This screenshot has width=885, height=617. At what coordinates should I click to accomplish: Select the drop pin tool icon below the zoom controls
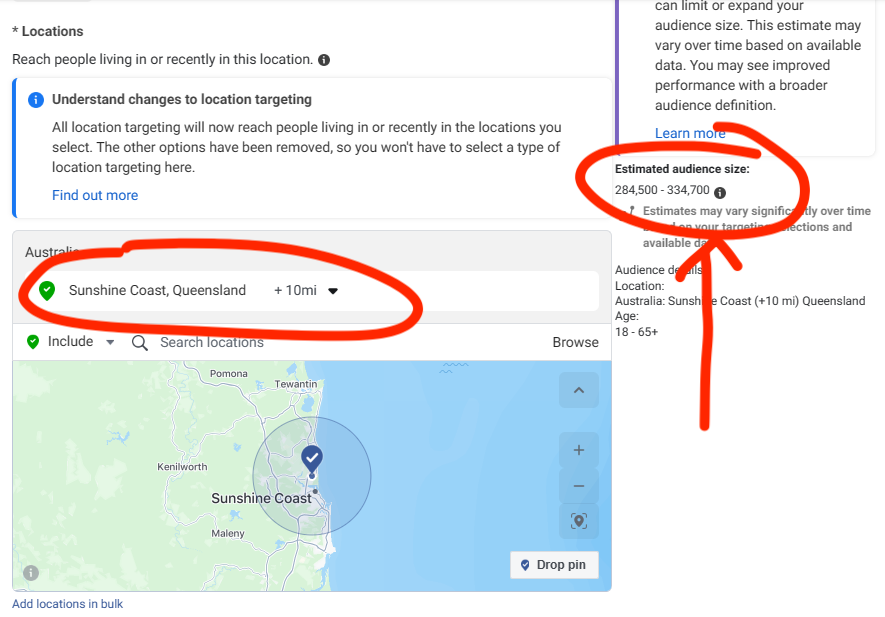click(x=578, y=521)
